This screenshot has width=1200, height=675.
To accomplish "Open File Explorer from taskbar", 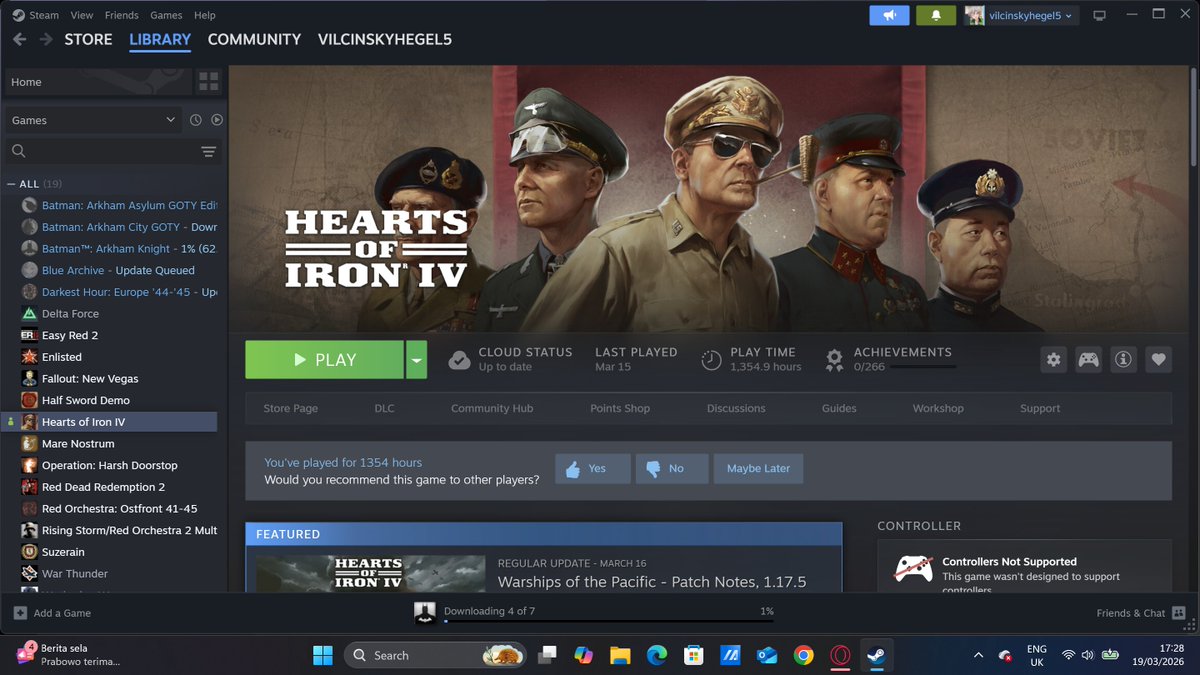I will click(620, 655).
